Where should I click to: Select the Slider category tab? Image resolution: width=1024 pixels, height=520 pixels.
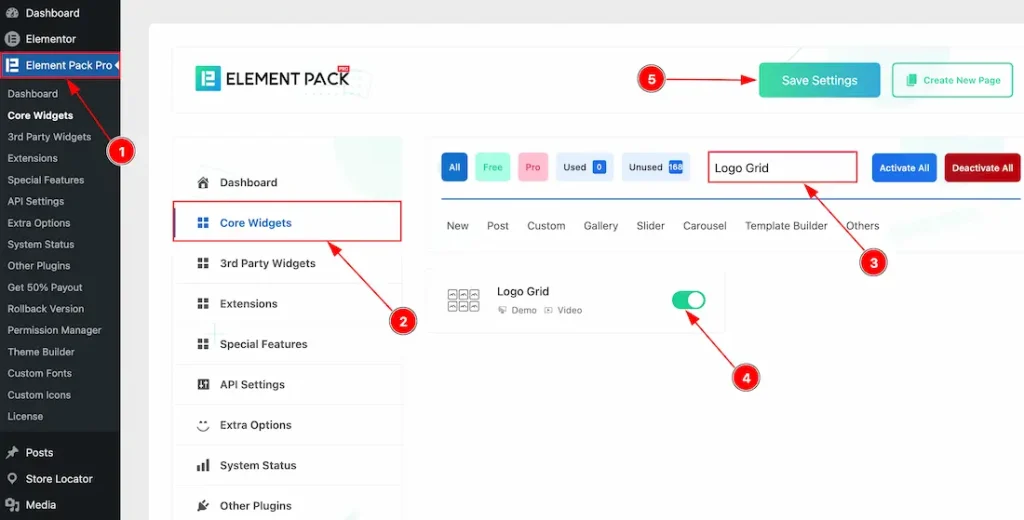point(650,225)
